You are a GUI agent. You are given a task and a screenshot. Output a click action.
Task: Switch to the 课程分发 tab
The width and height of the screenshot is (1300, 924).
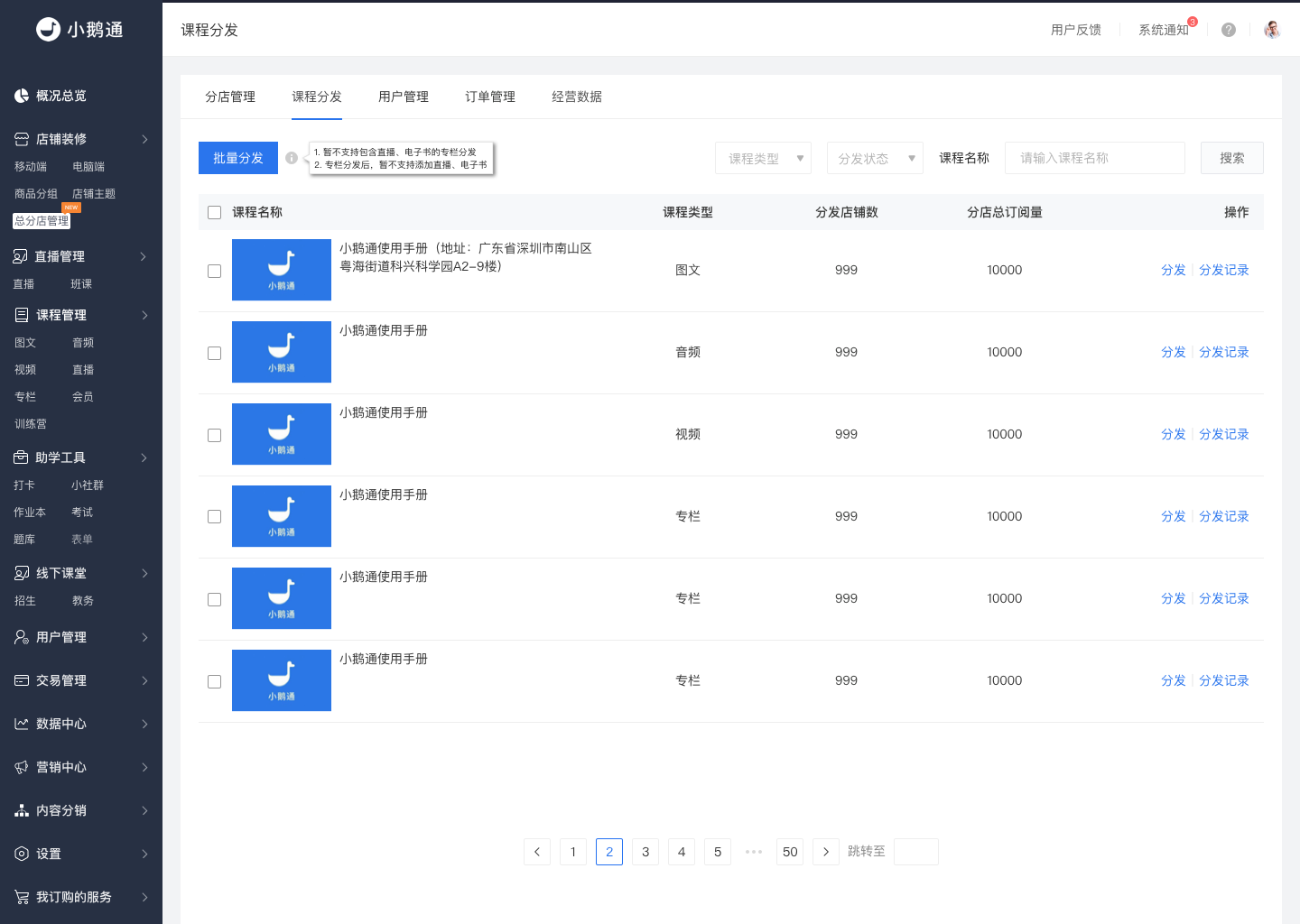317,97
